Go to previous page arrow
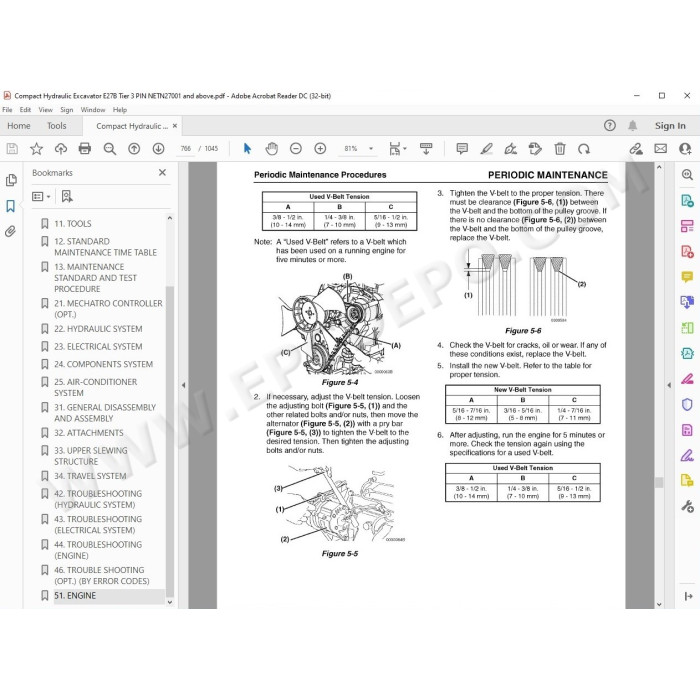The width and height of the screenshot is (700, 700). [134, 149]
